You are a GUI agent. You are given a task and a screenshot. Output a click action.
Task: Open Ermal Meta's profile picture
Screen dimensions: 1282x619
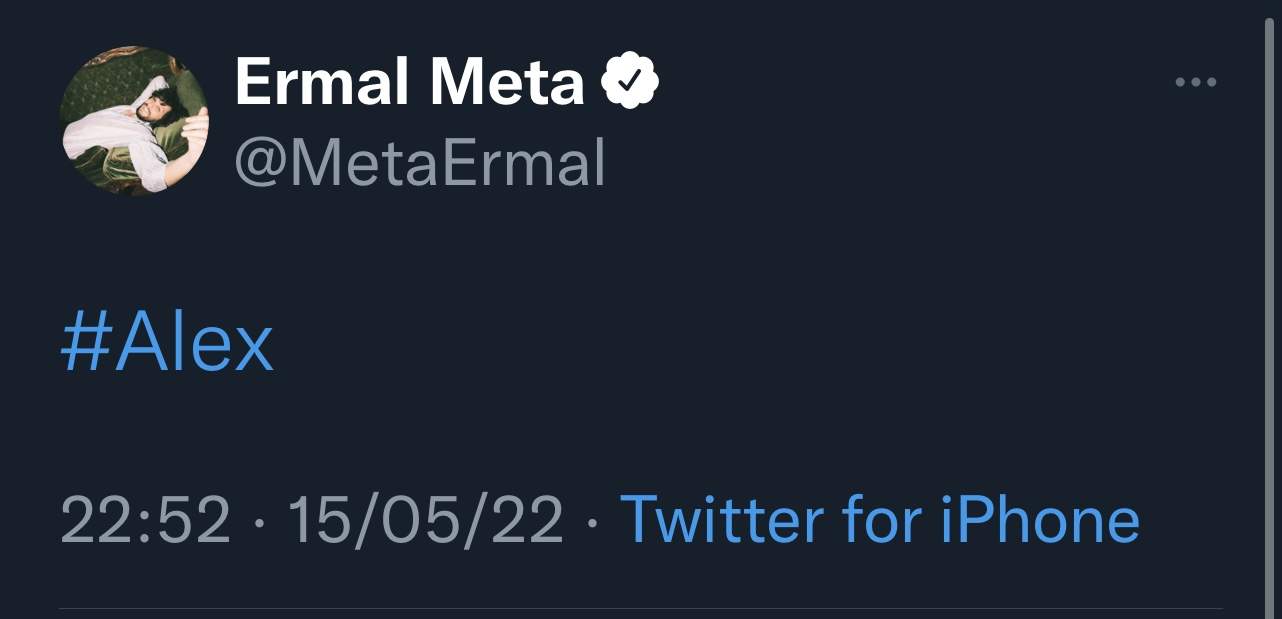134,120
